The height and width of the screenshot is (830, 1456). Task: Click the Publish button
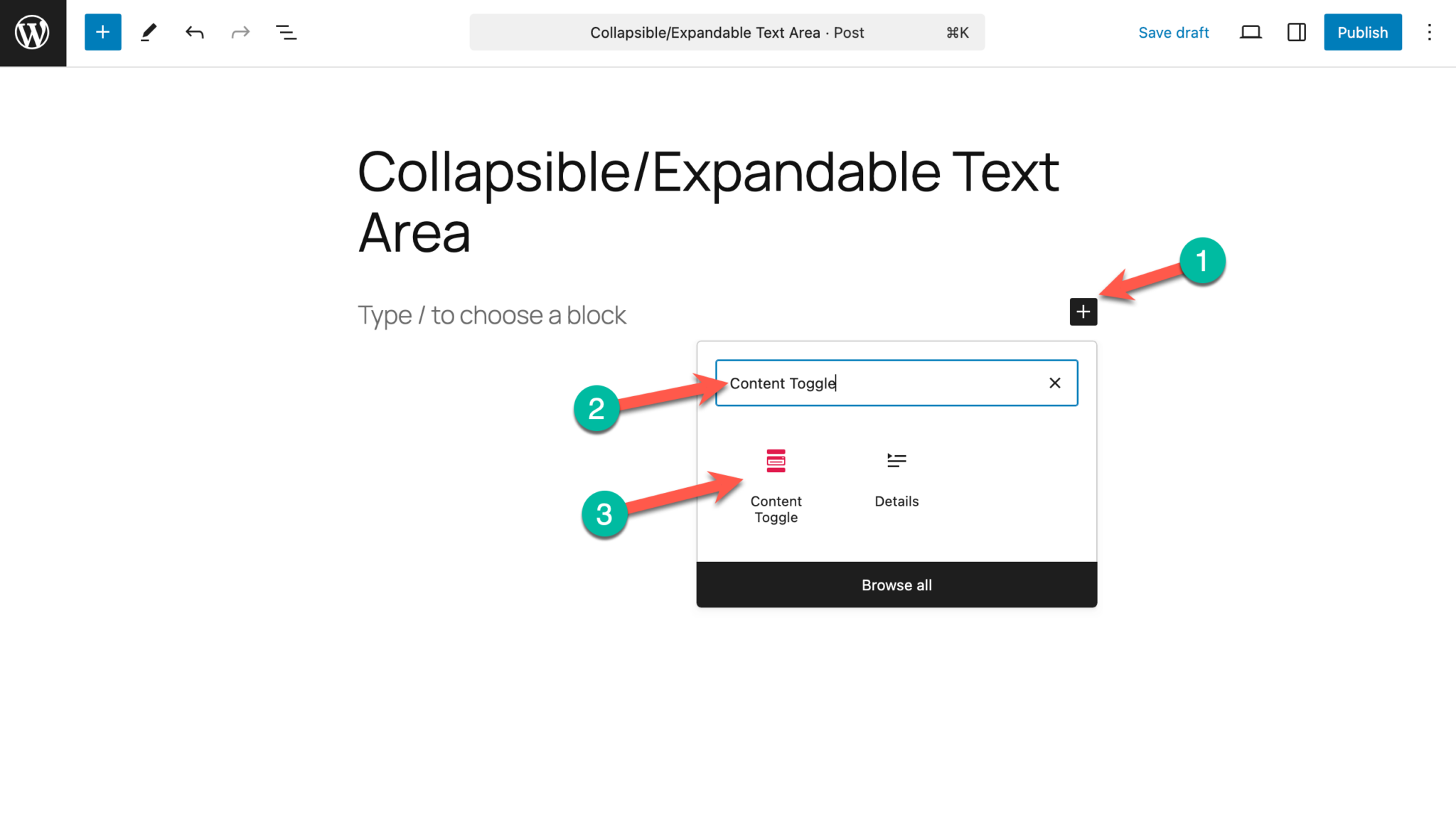pyautogui.click(x=1361, y=32)
